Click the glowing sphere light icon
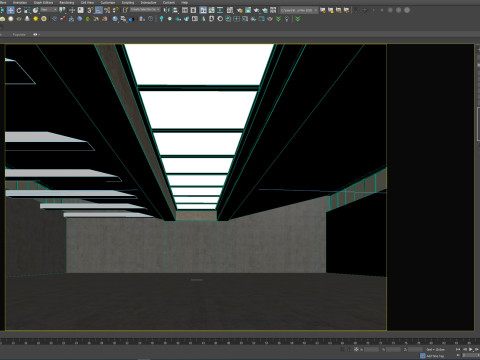The image size is (480, 360). (11, 19)
